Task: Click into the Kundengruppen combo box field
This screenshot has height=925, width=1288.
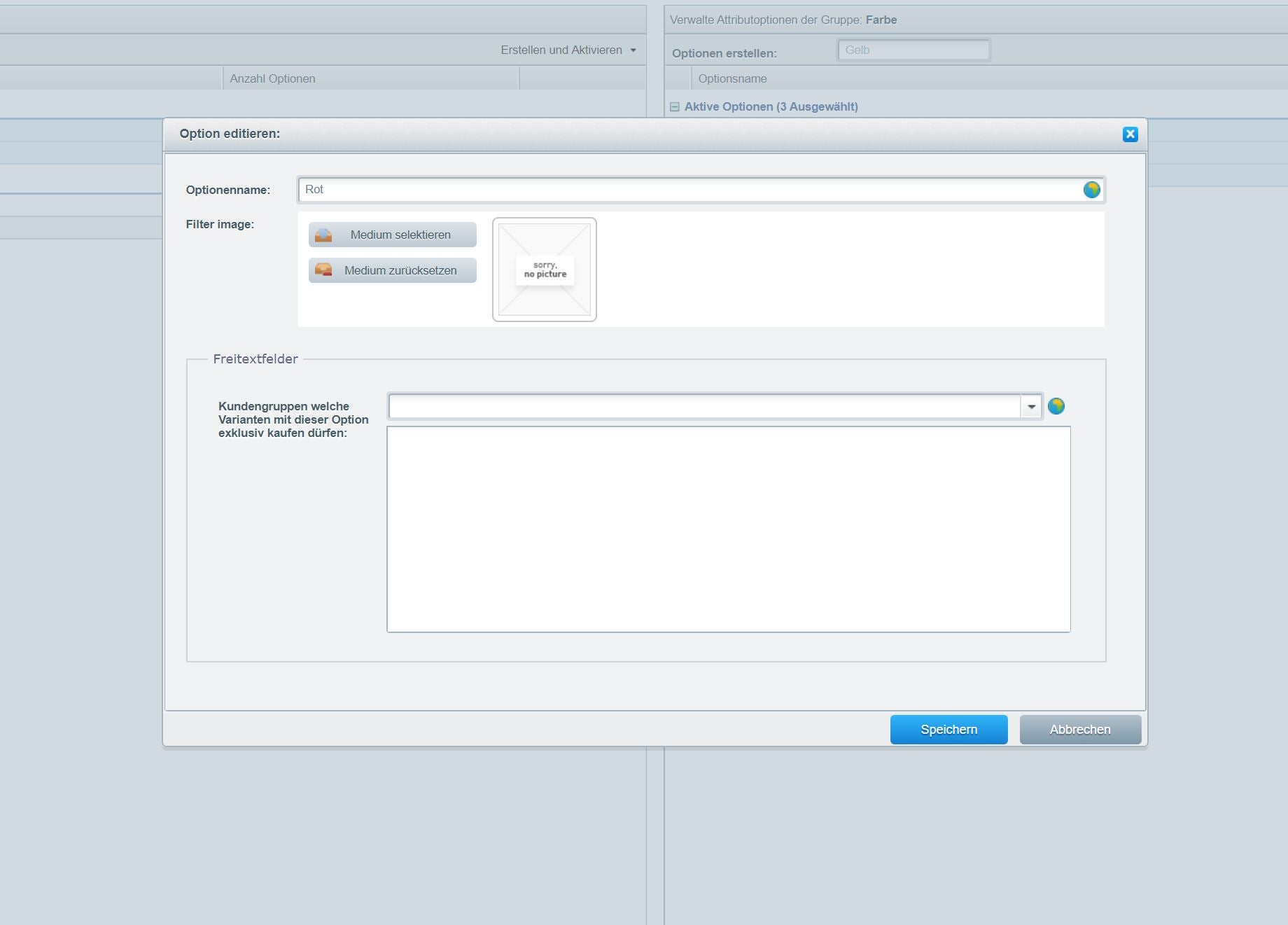Action: (x=705, y=407)
